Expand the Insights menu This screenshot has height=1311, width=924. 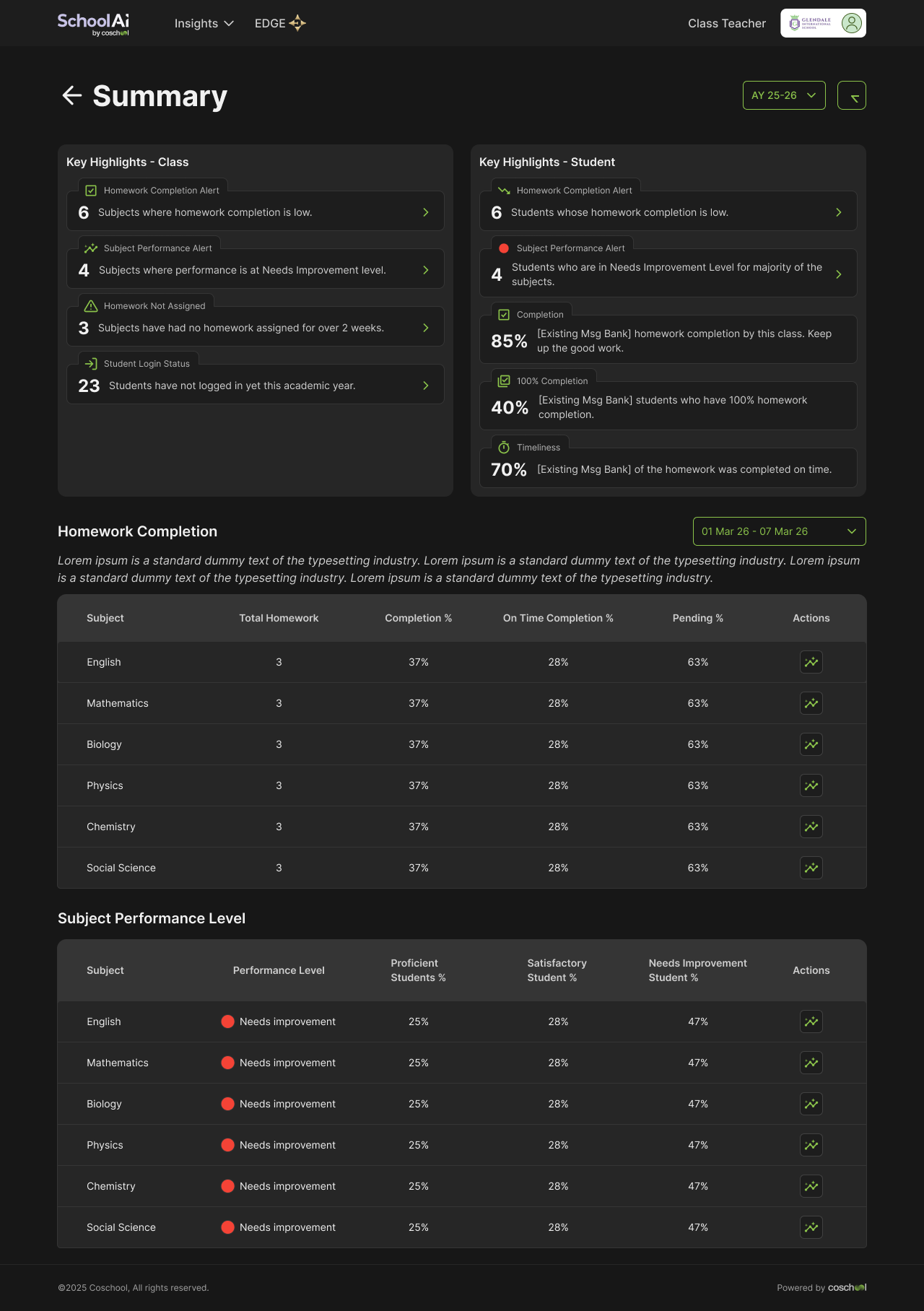click(x=204, y=23)
